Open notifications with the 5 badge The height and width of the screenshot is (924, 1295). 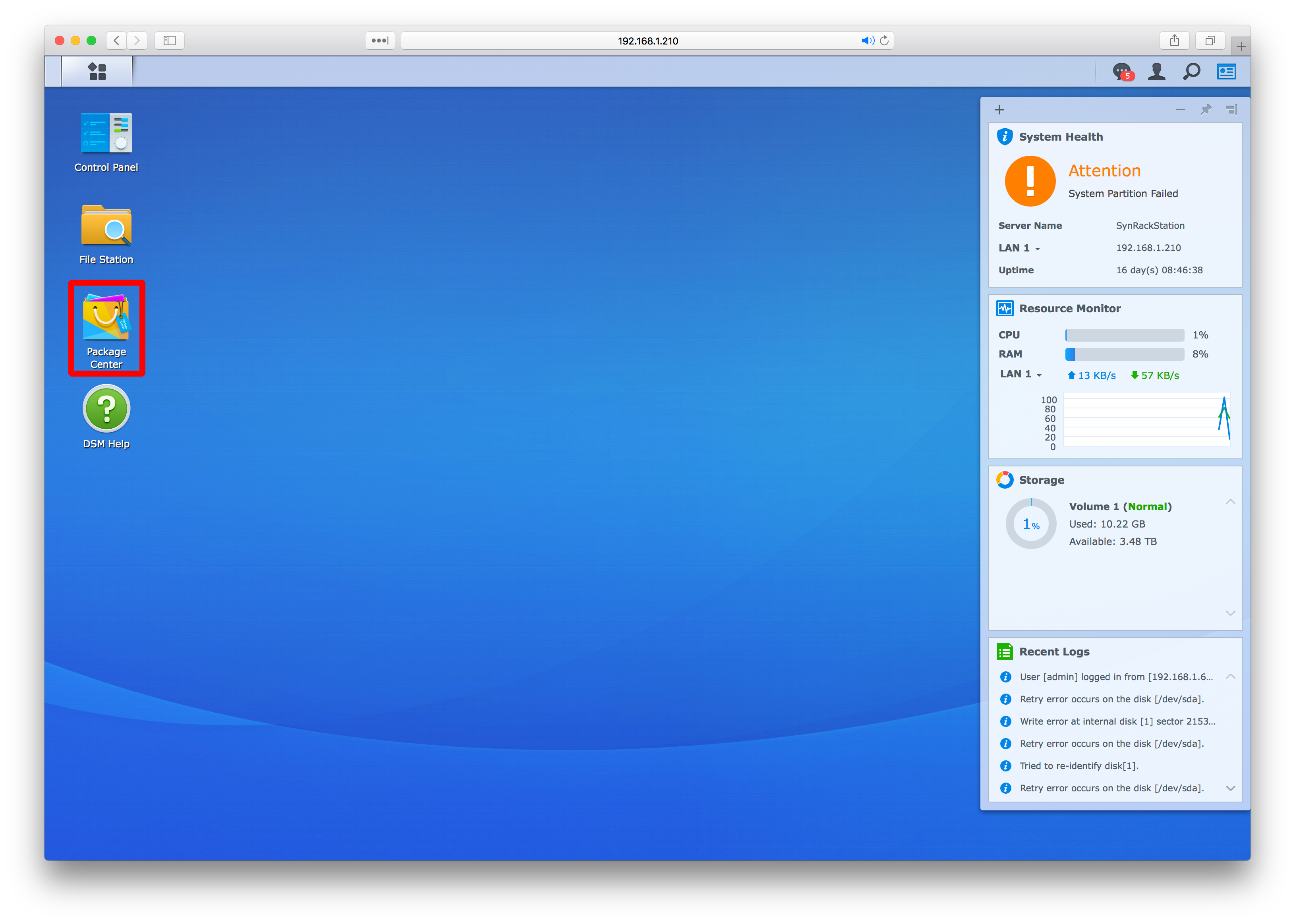point(1122,72)
